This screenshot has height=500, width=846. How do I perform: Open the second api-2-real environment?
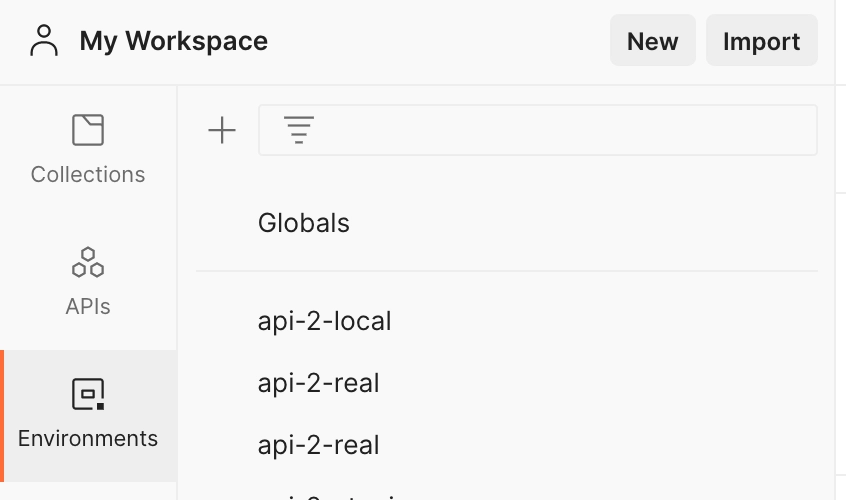pyautogui.click(x=319, y=444)
